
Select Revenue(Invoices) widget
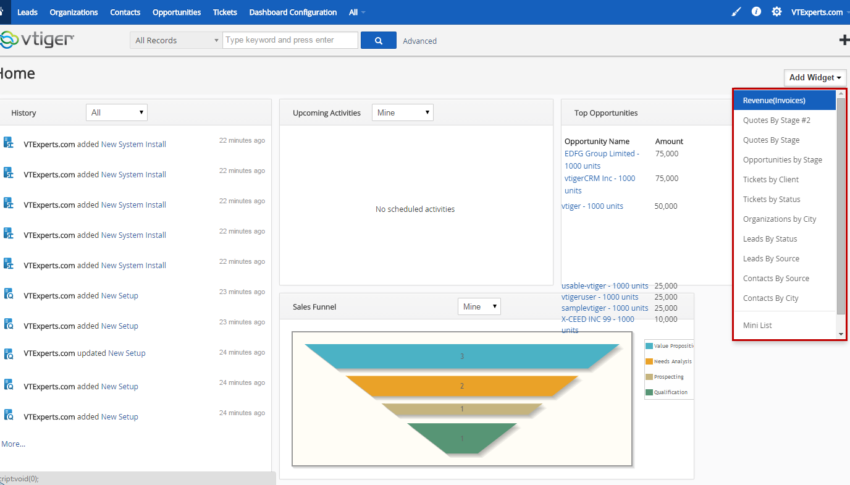[784, 100]
